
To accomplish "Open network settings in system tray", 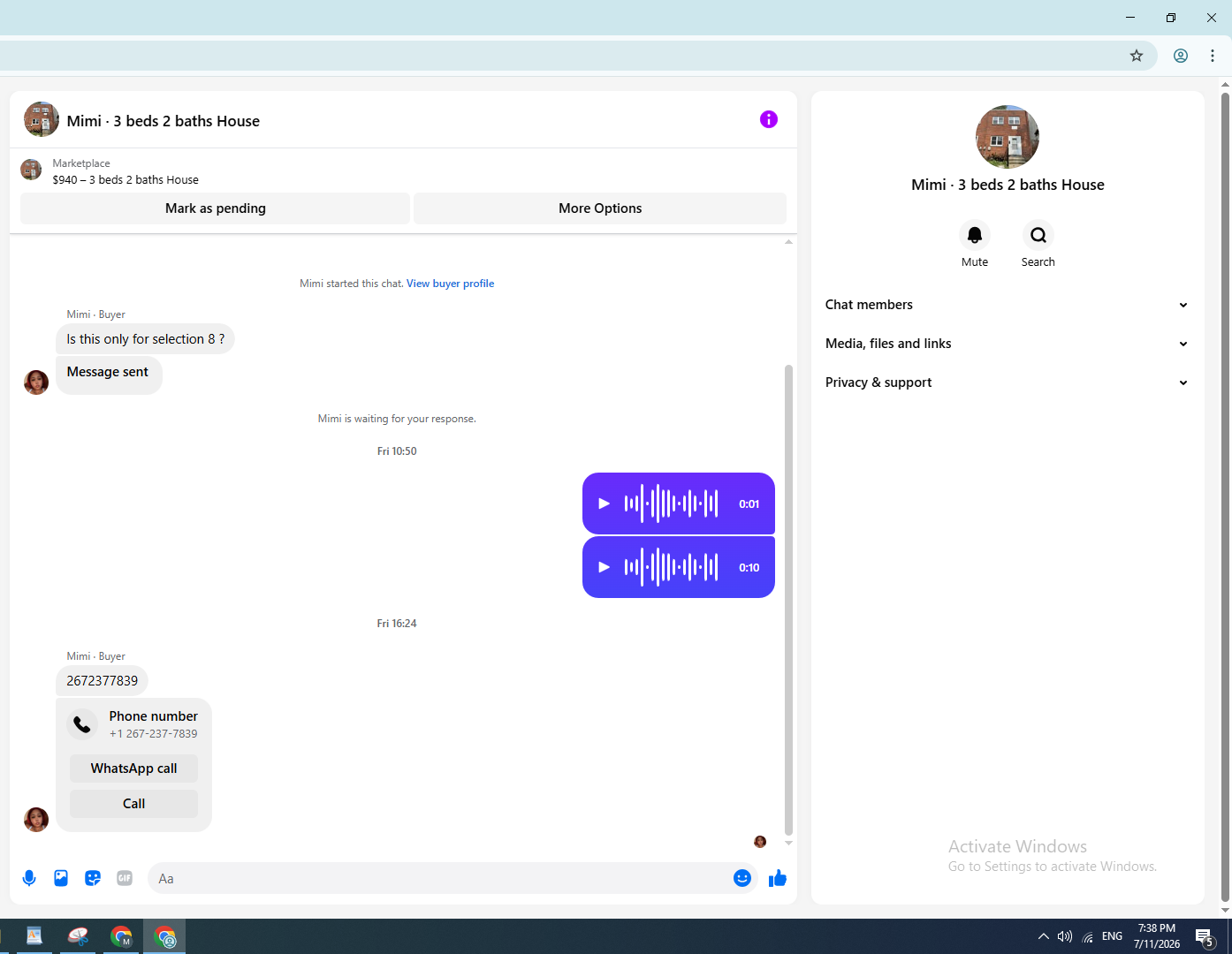I will pos(1088,936).
